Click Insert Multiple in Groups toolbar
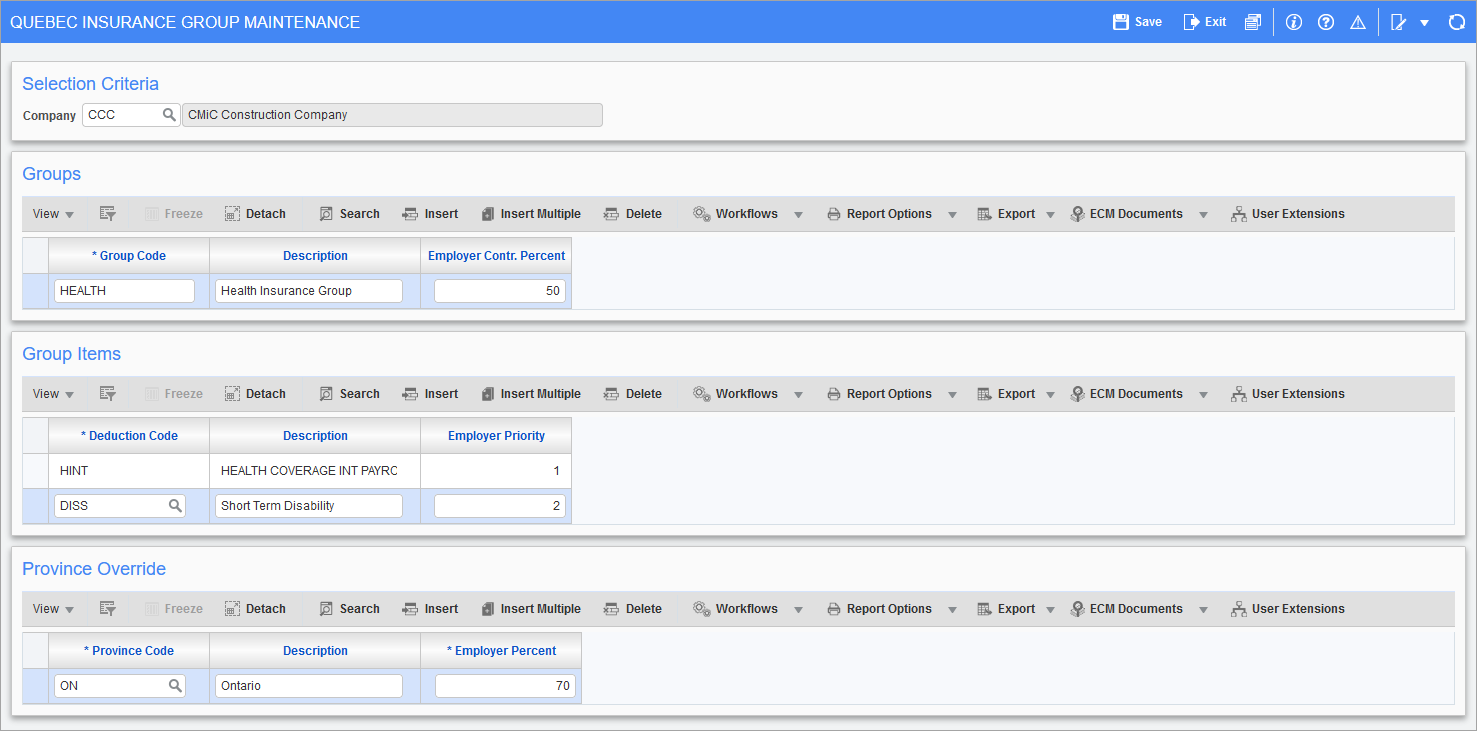The image size is (1477, 731). pos(530,214)
